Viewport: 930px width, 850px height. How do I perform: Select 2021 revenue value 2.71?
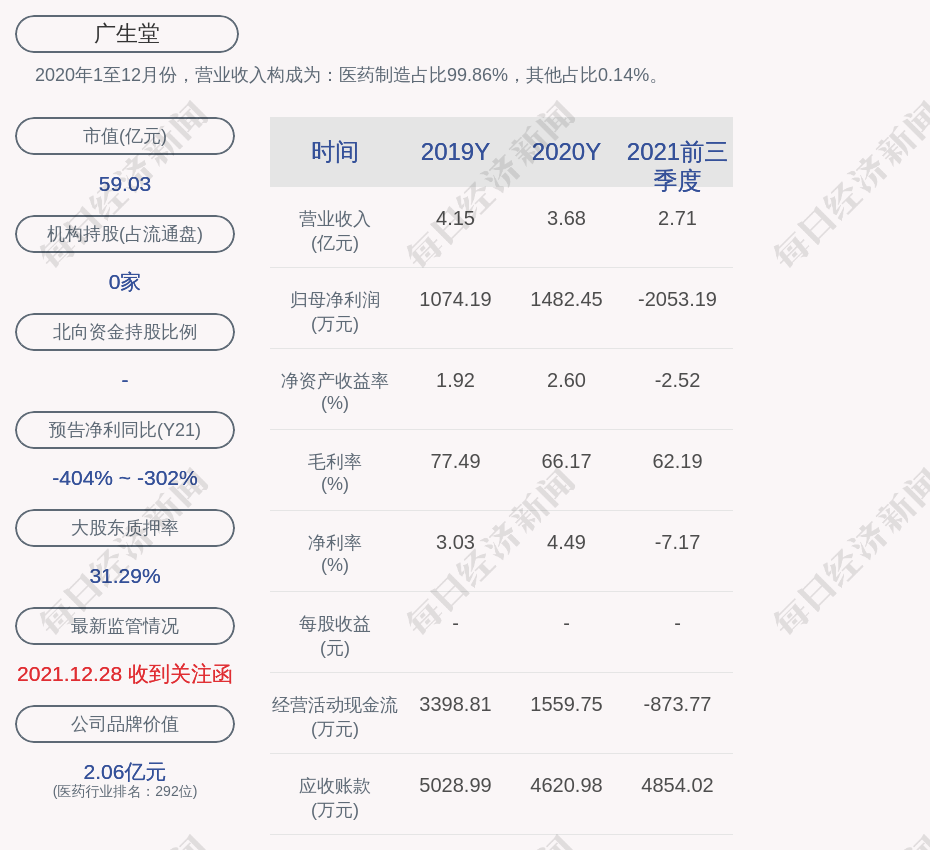click(677, 218)
